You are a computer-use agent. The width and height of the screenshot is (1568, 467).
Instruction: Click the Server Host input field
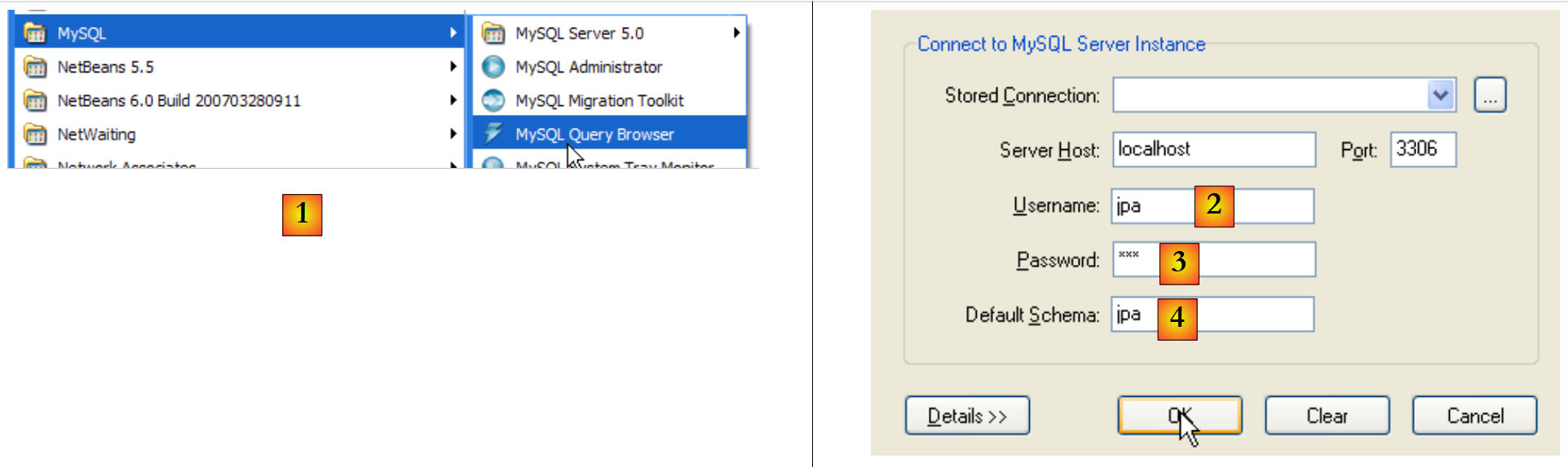pos(1213,149)
